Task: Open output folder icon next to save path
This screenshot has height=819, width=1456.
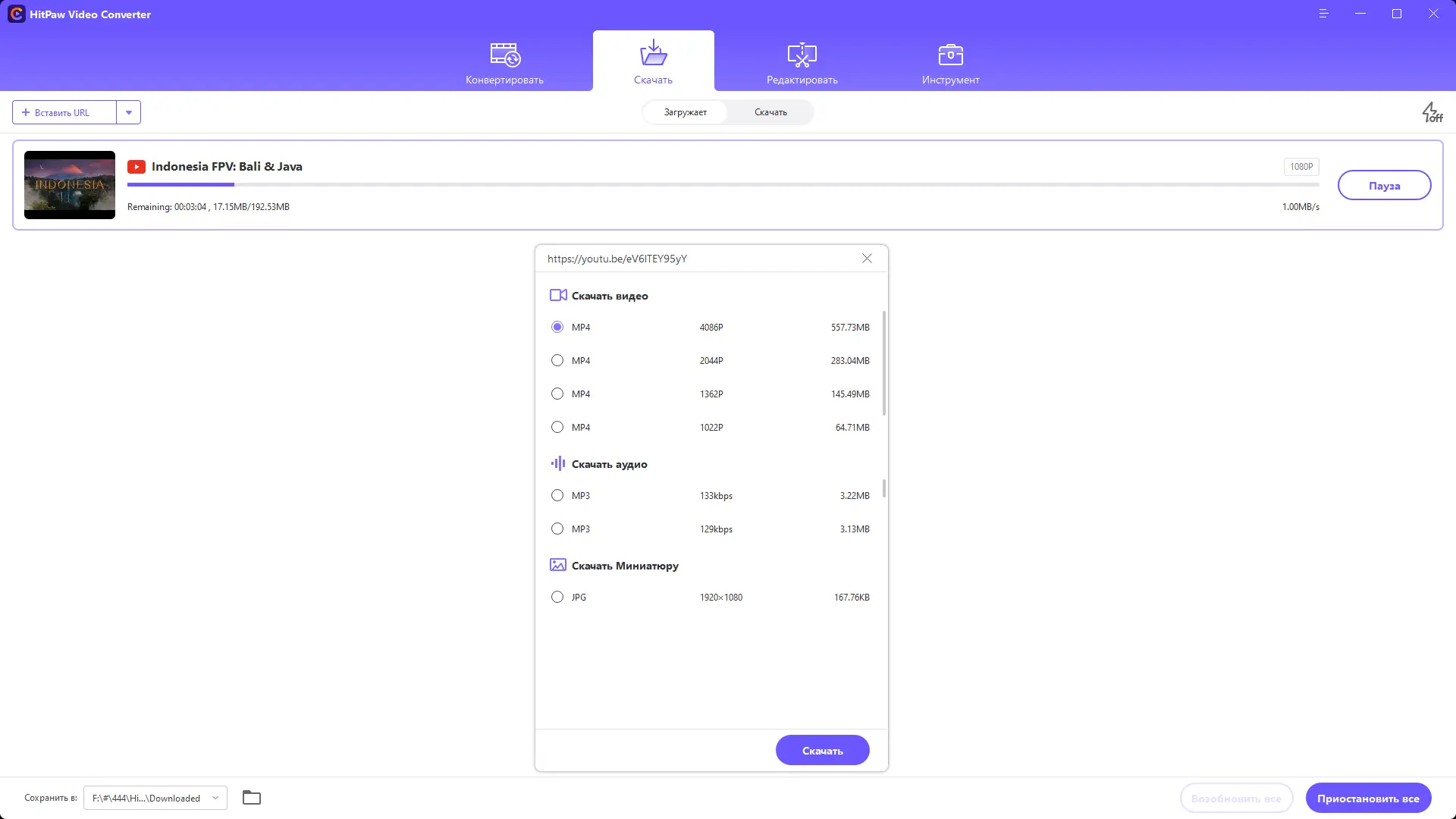Action: [252, 798]
